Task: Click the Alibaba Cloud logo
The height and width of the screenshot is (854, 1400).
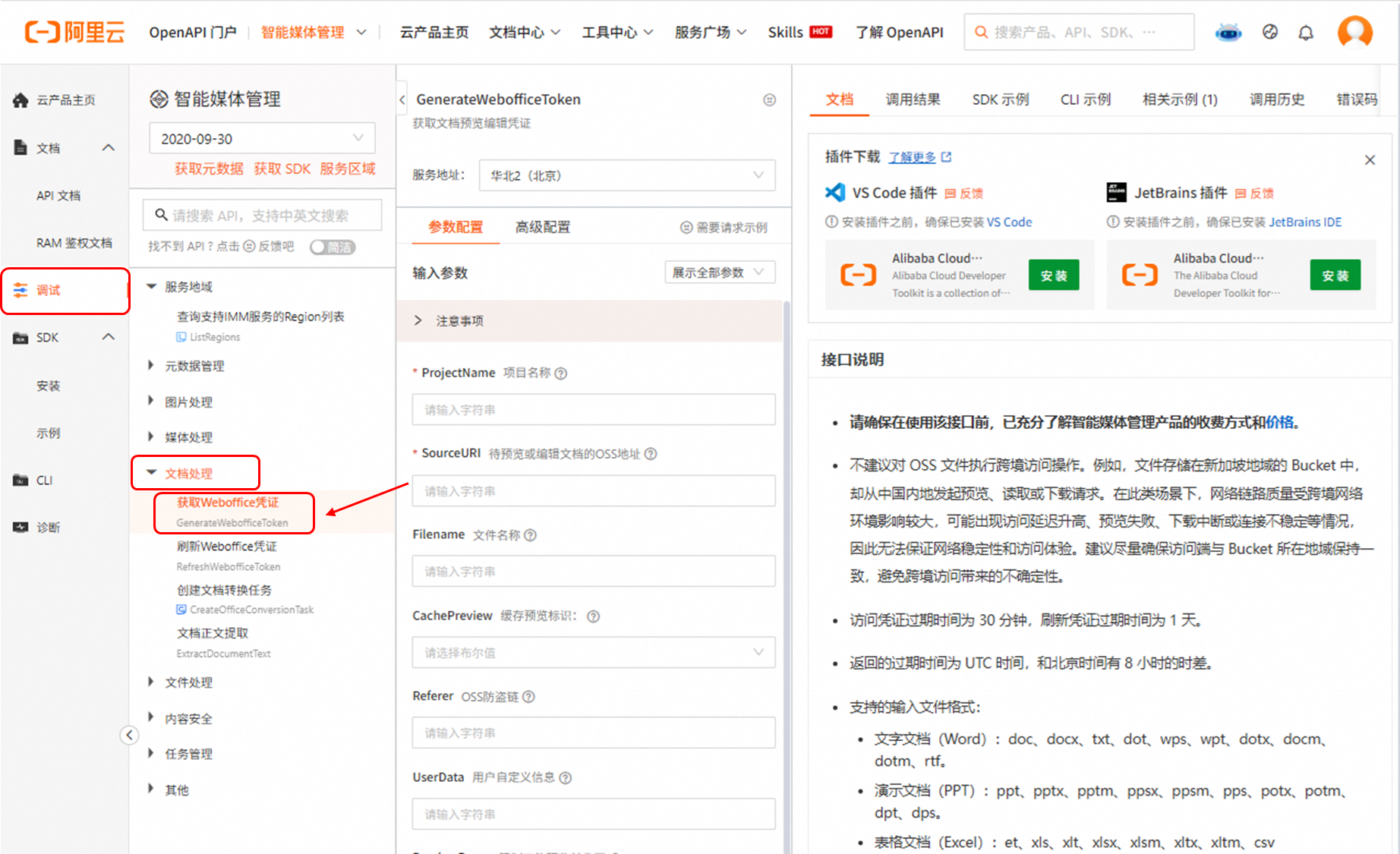Action: 74,32
